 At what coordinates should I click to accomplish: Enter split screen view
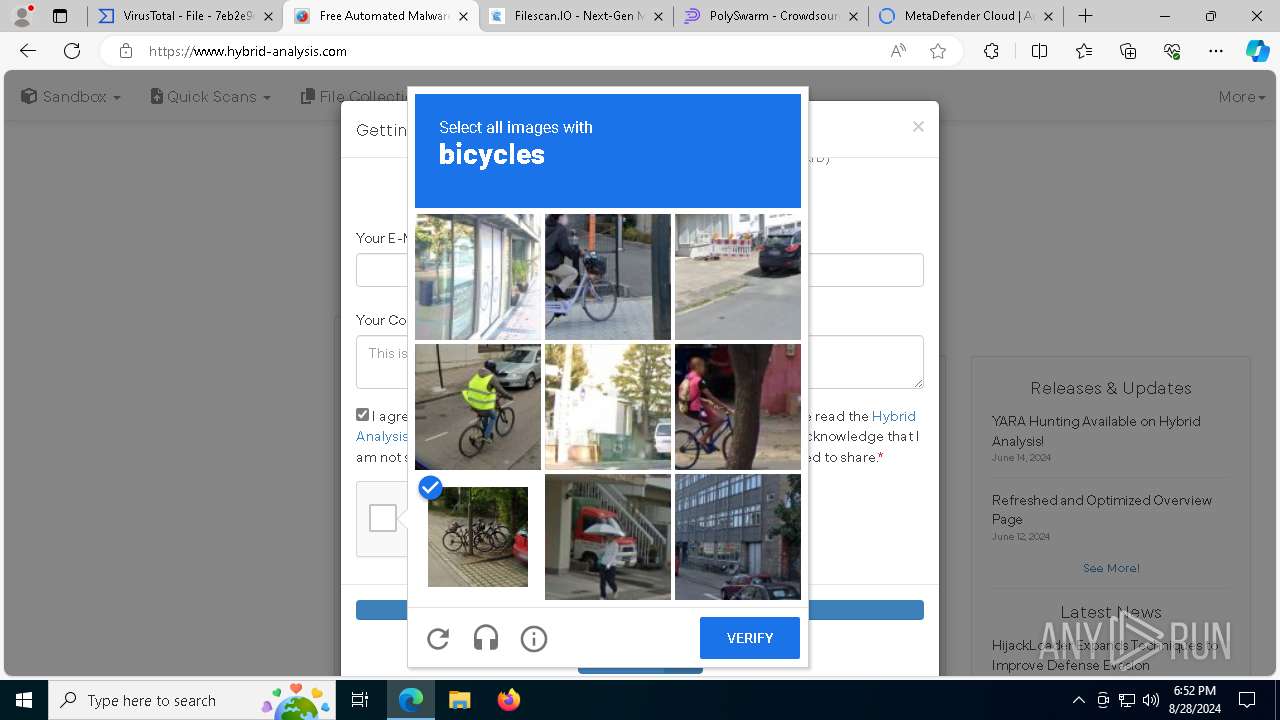click(1039, 51)
